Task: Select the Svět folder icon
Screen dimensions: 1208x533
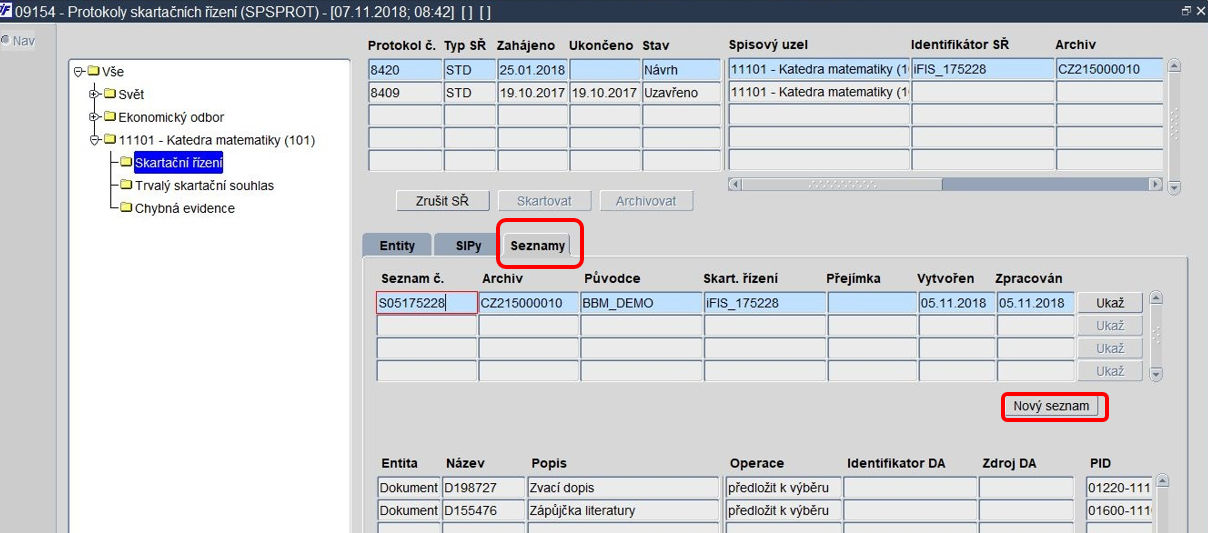Action: 110,94
